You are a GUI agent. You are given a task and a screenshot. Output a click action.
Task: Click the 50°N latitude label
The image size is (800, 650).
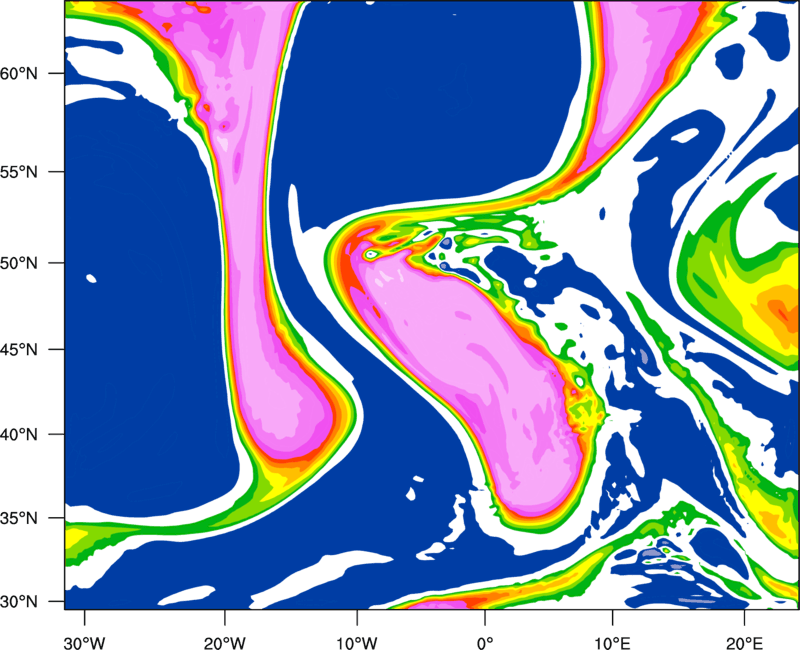click(x=19, y=263)
